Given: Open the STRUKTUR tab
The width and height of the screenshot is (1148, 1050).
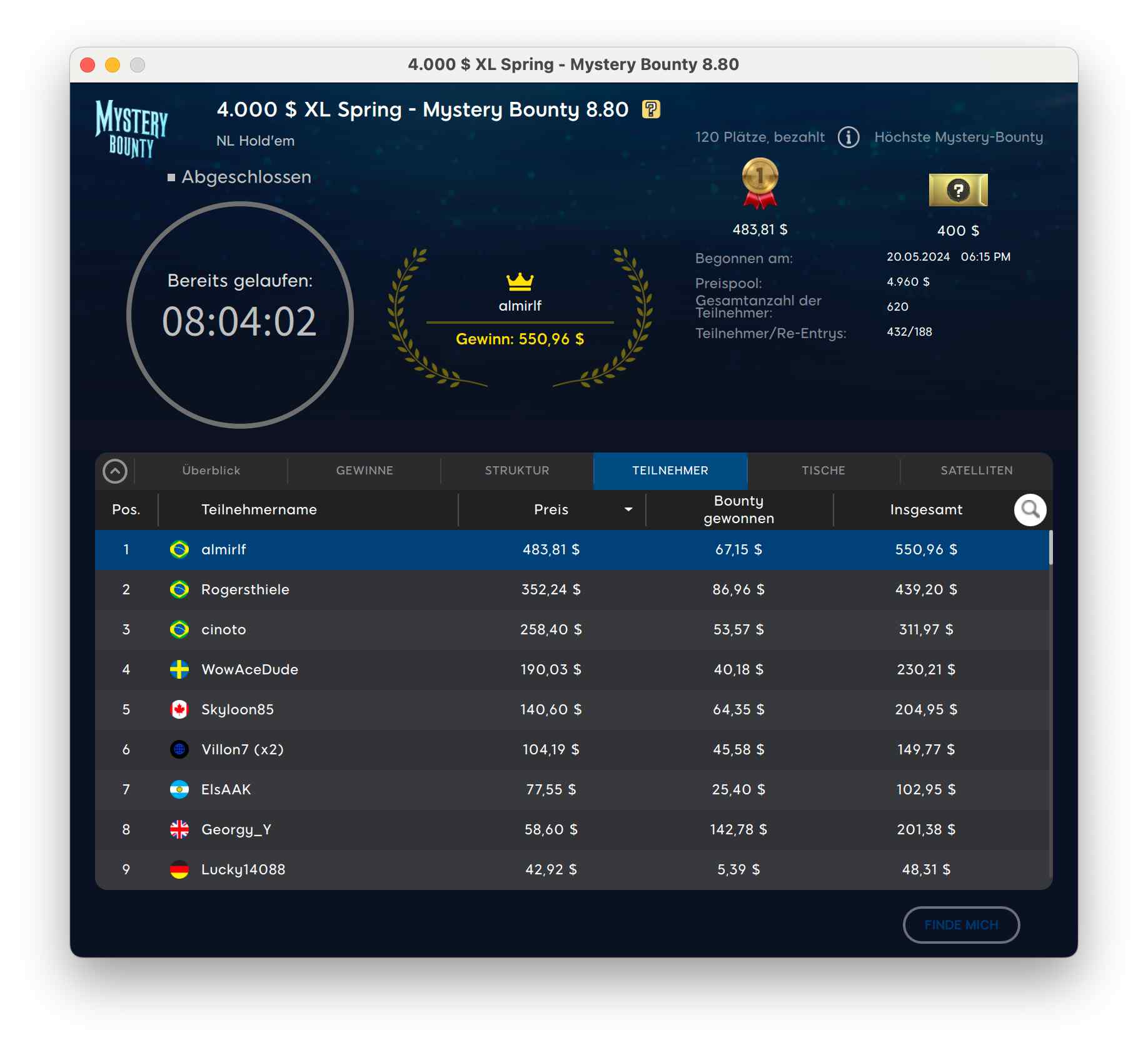Looking at the screenshot, I should point(517,471).
